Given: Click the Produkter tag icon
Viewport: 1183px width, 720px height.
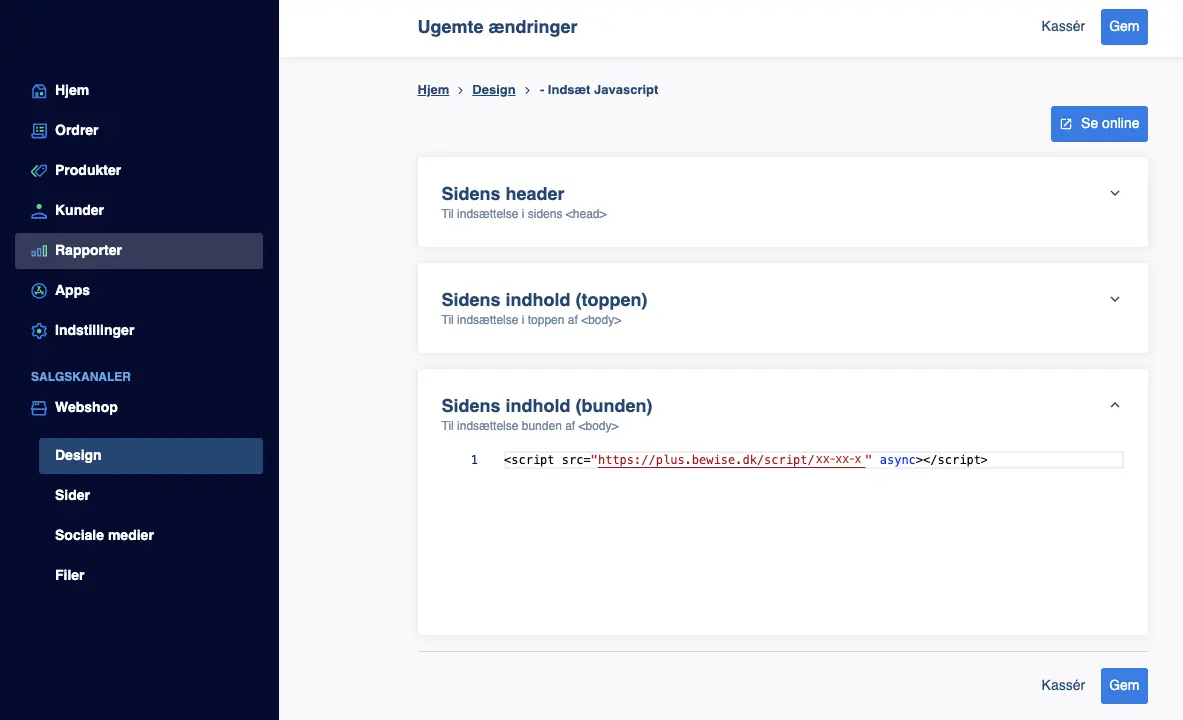Looking at the screenshot, I should [39, 171].
